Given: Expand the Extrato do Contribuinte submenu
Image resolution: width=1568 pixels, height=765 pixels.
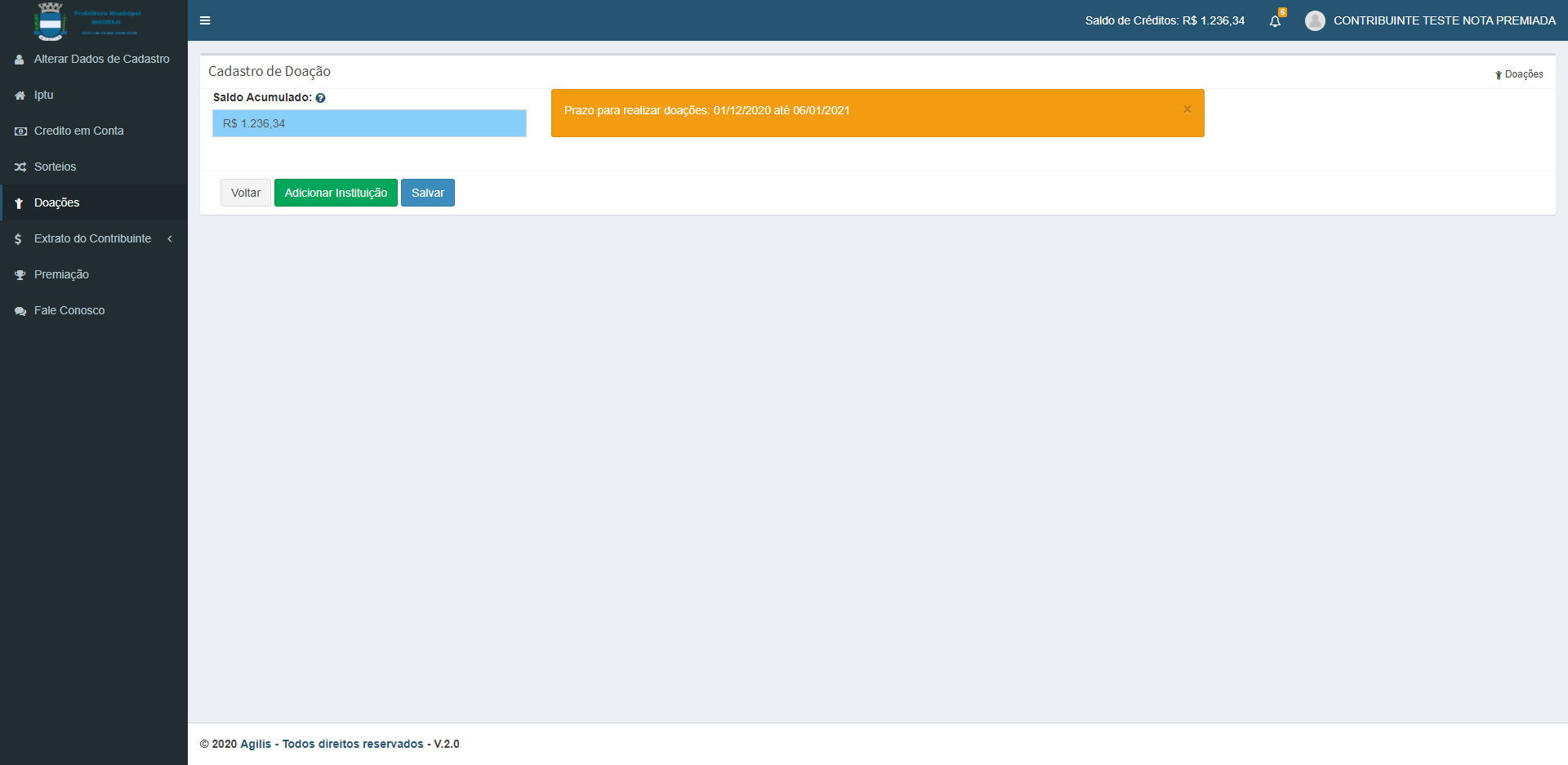Looking at the screenshot, I should pyautogui.click(x=92, y=238).
